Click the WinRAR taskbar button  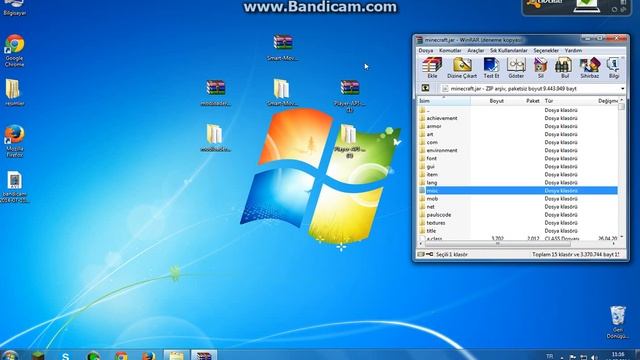(204, 355)
